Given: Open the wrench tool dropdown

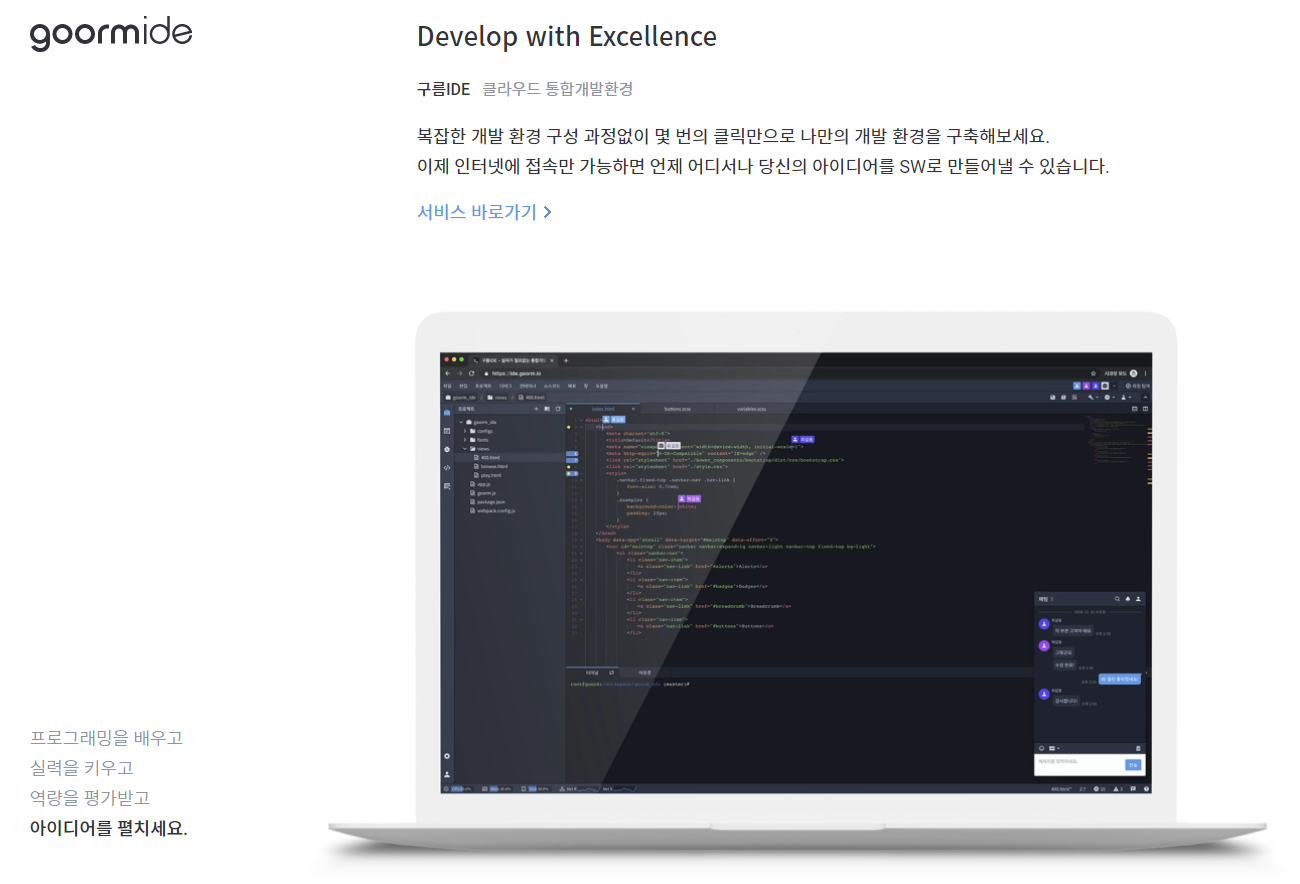Looking at the screenshot, I should pos(1093,397).
